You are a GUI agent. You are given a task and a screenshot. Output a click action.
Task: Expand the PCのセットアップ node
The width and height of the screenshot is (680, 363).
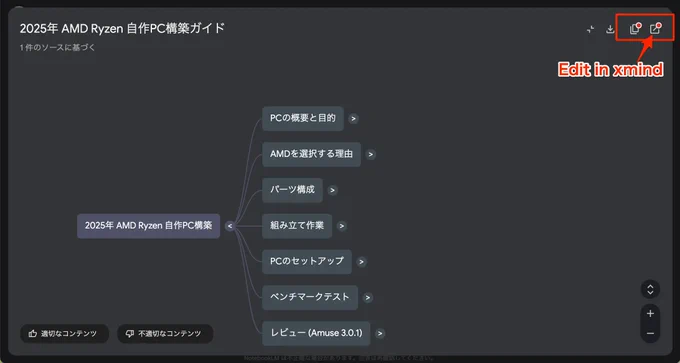pos(361,262)
